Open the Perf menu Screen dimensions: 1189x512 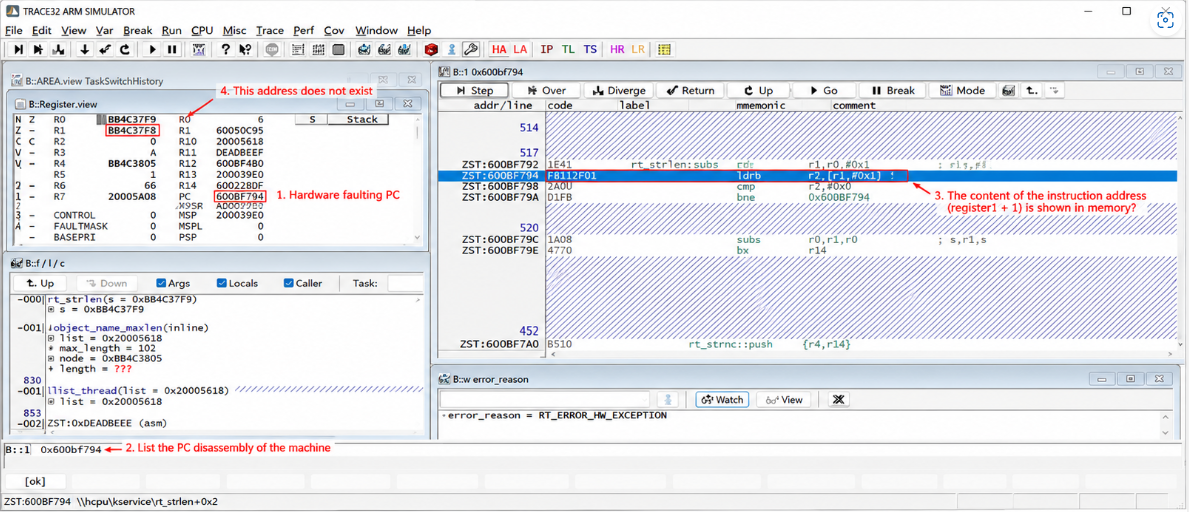[x=304, y=30]
